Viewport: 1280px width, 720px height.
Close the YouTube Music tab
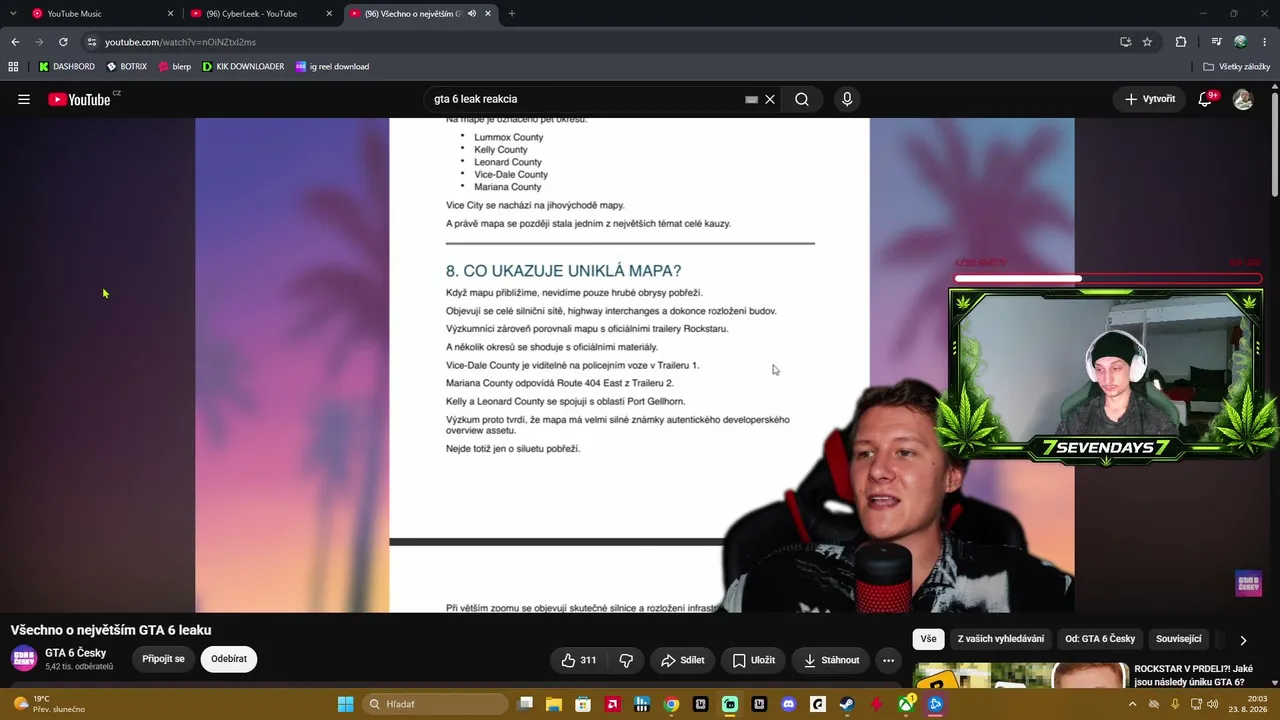tap(170, 14)
